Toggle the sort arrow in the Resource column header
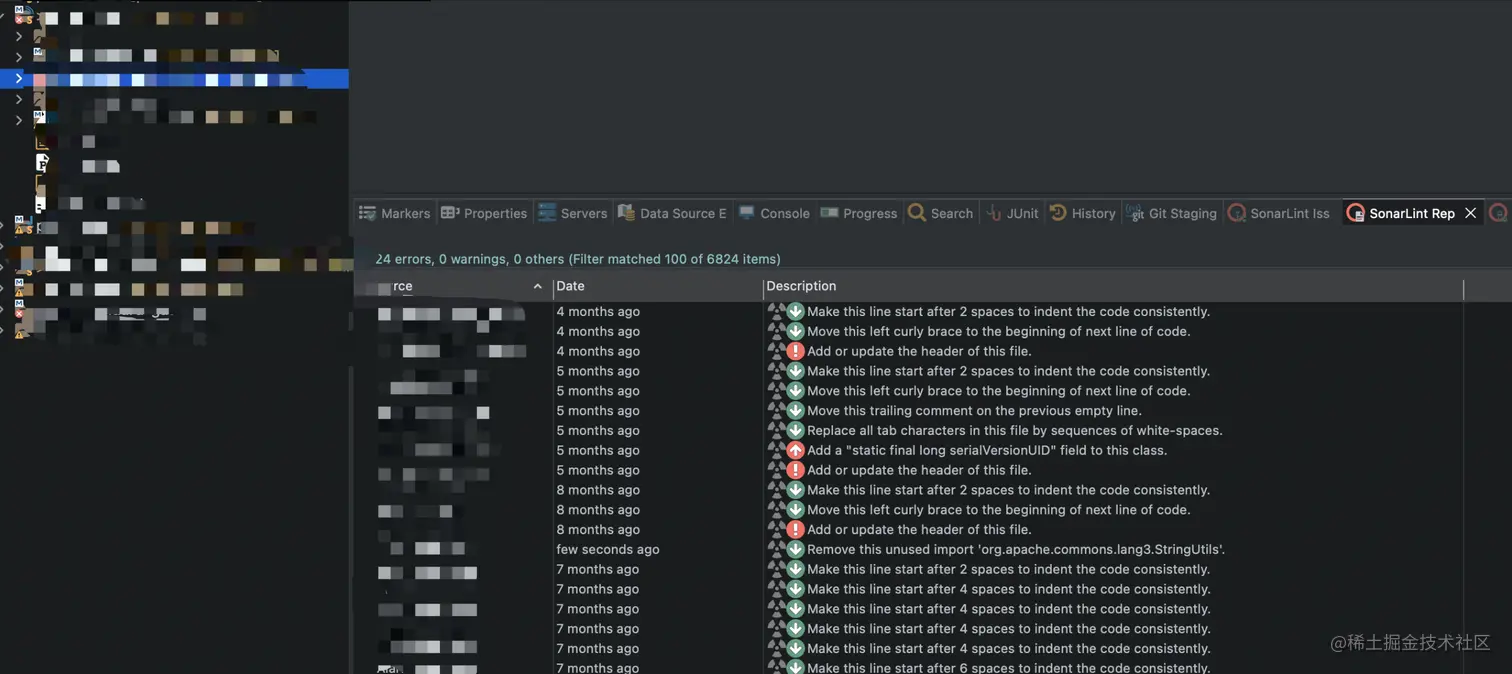This screenshot has width=1512, height=674. pyautogui.click(x=537, y=286)
